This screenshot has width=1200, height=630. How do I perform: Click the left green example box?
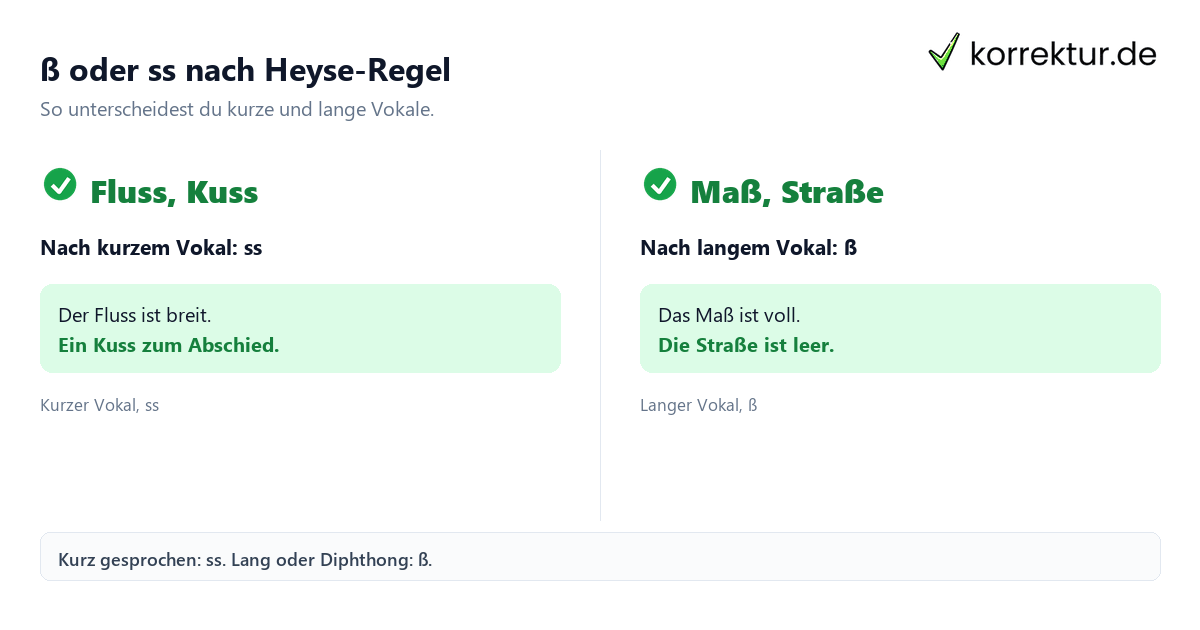coord(300,328)
